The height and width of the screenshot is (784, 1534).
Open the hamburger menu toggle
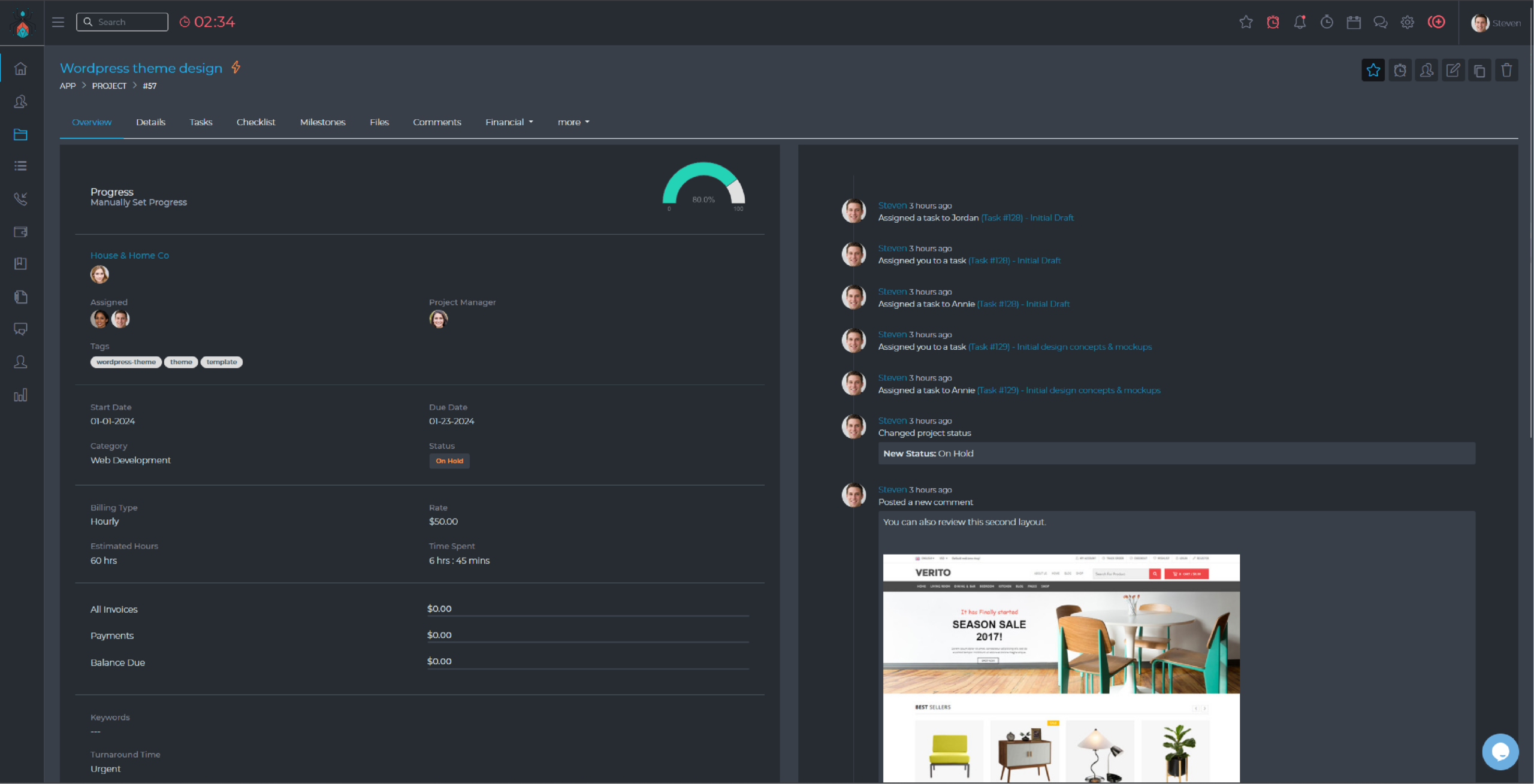(x=58, y=22)
